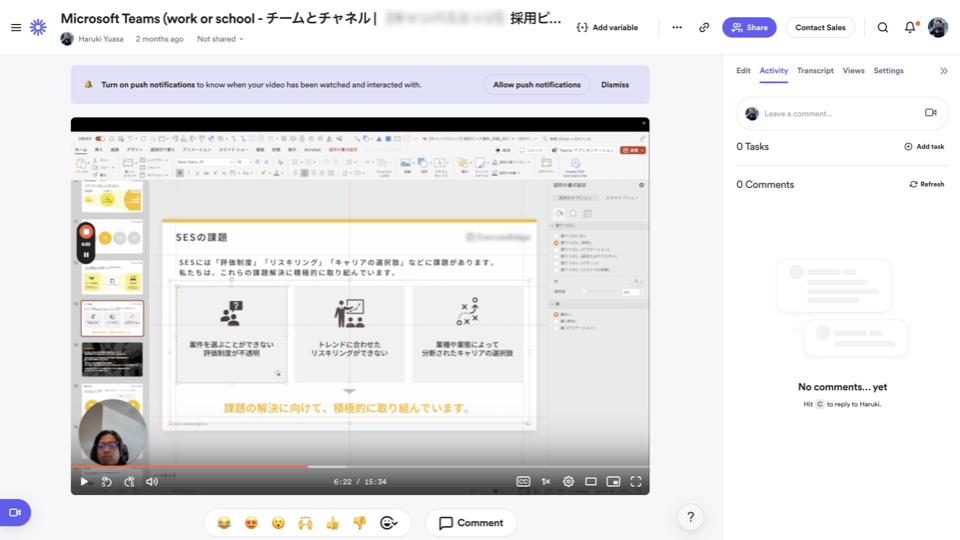Viewport: 960px width, 540px height.
Task: React with the thumbs up emoji
Action: [x=332, y=523]
